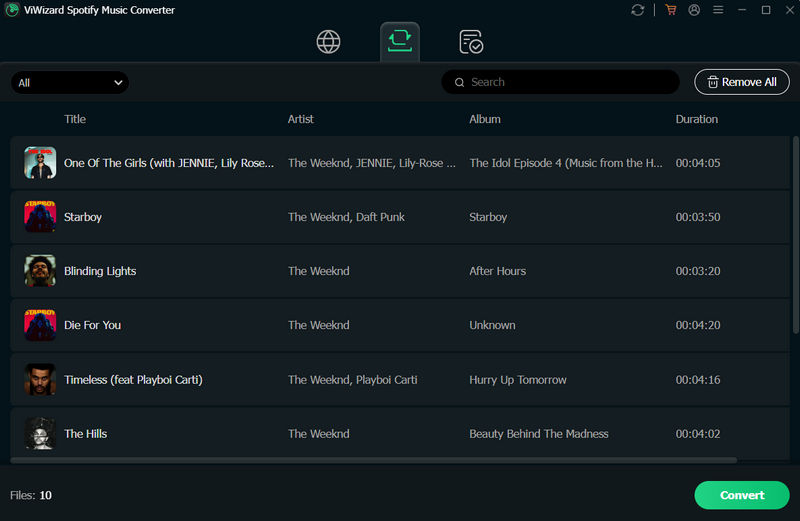Select the Blinding Lights track row
The image size is (800, 521).
(400, 271)
